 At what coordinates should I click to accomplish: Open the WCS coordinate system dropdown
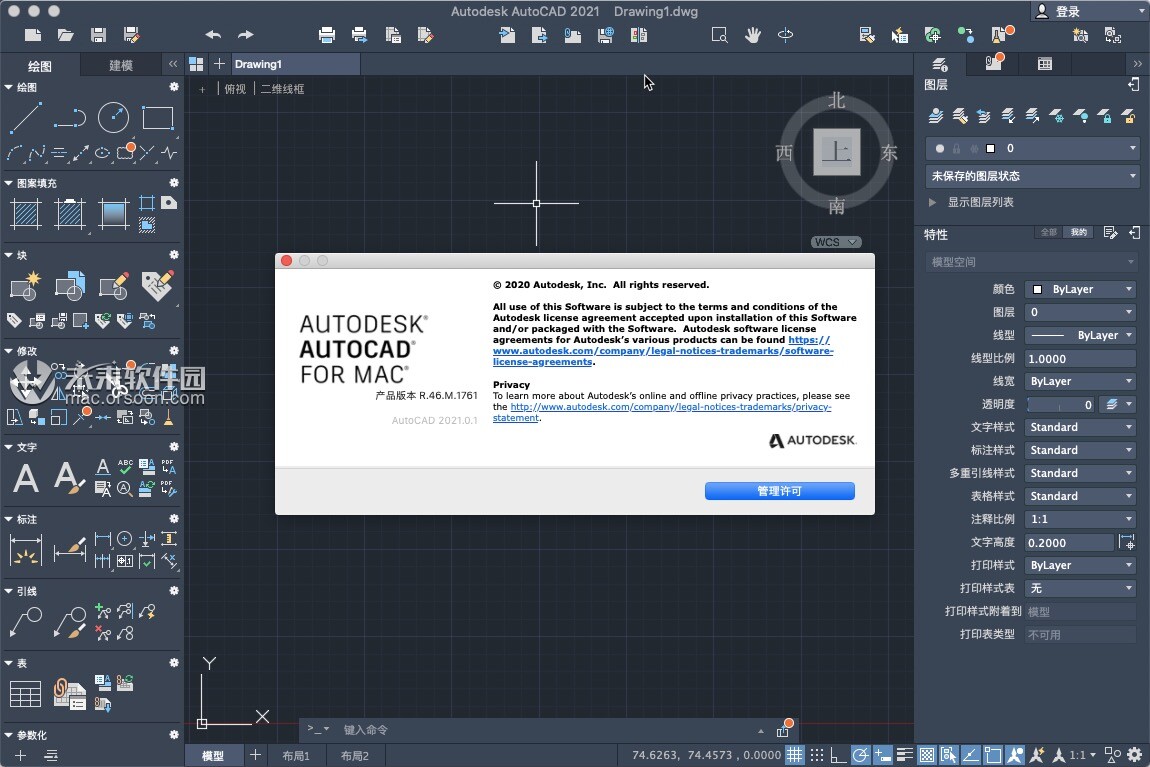click(x=836, y=242)
